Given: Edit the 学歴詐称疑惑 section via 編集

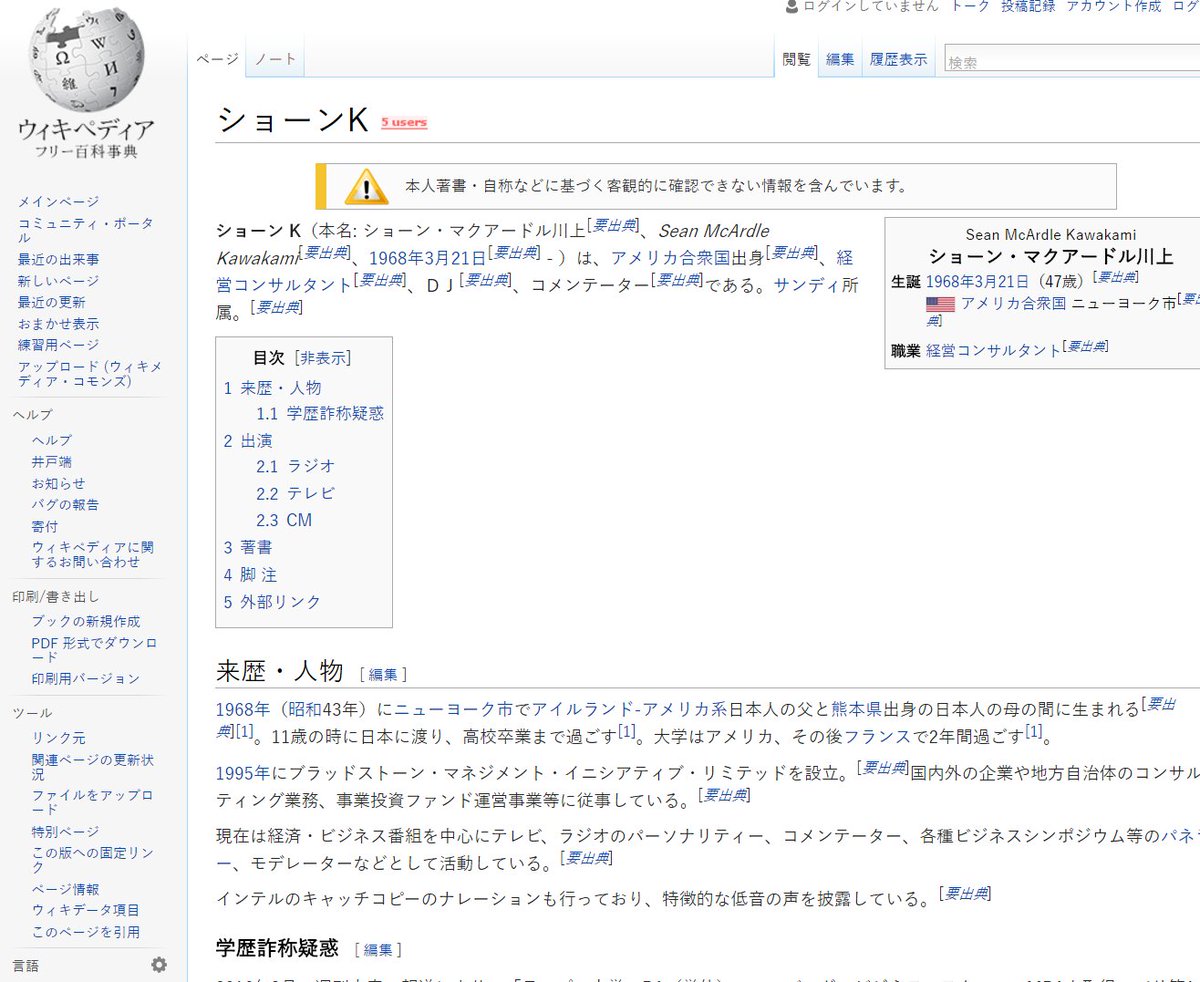Looking at the screenshot, I should 379,949.
